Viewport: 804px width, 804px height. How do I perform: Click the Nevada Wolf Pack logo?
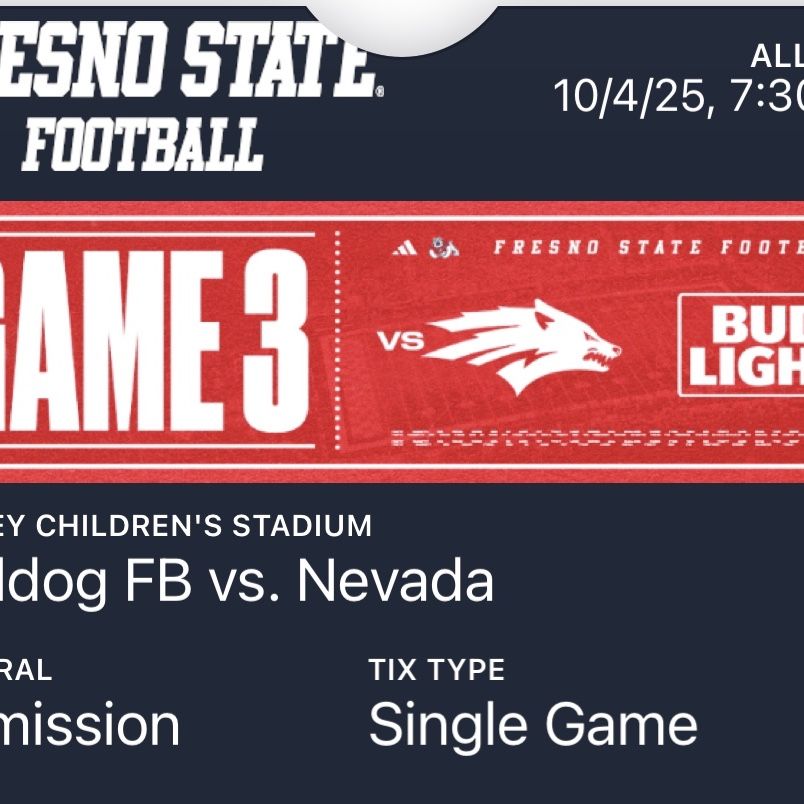521,346
